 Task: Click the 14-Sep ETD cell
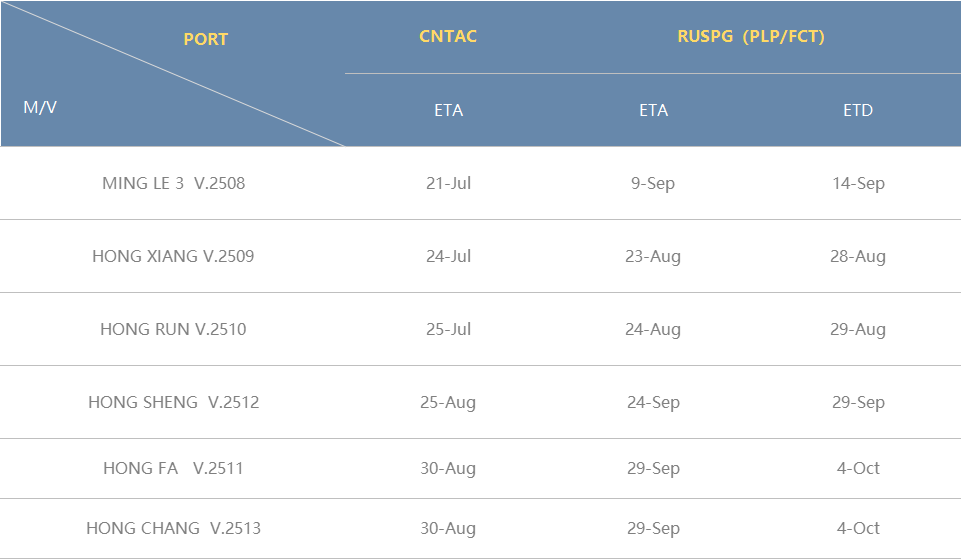pos(858,183)
